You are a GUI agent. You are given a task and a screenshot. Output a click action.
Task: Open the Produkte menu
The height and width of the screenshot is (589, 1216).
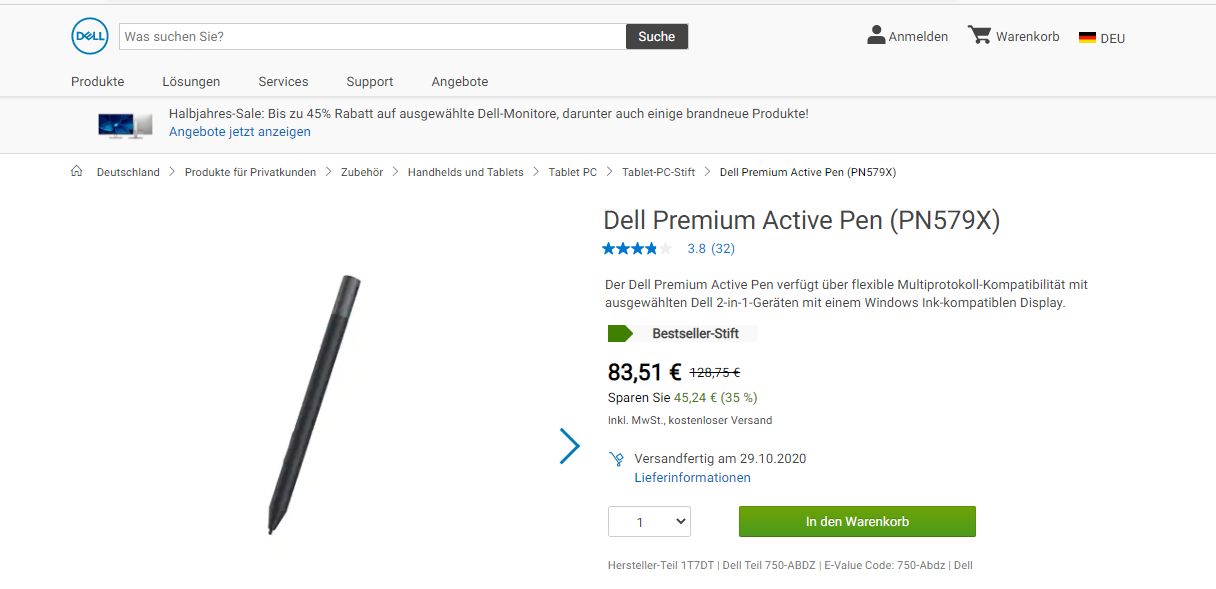pyautogui.click(x=96, y=81)
